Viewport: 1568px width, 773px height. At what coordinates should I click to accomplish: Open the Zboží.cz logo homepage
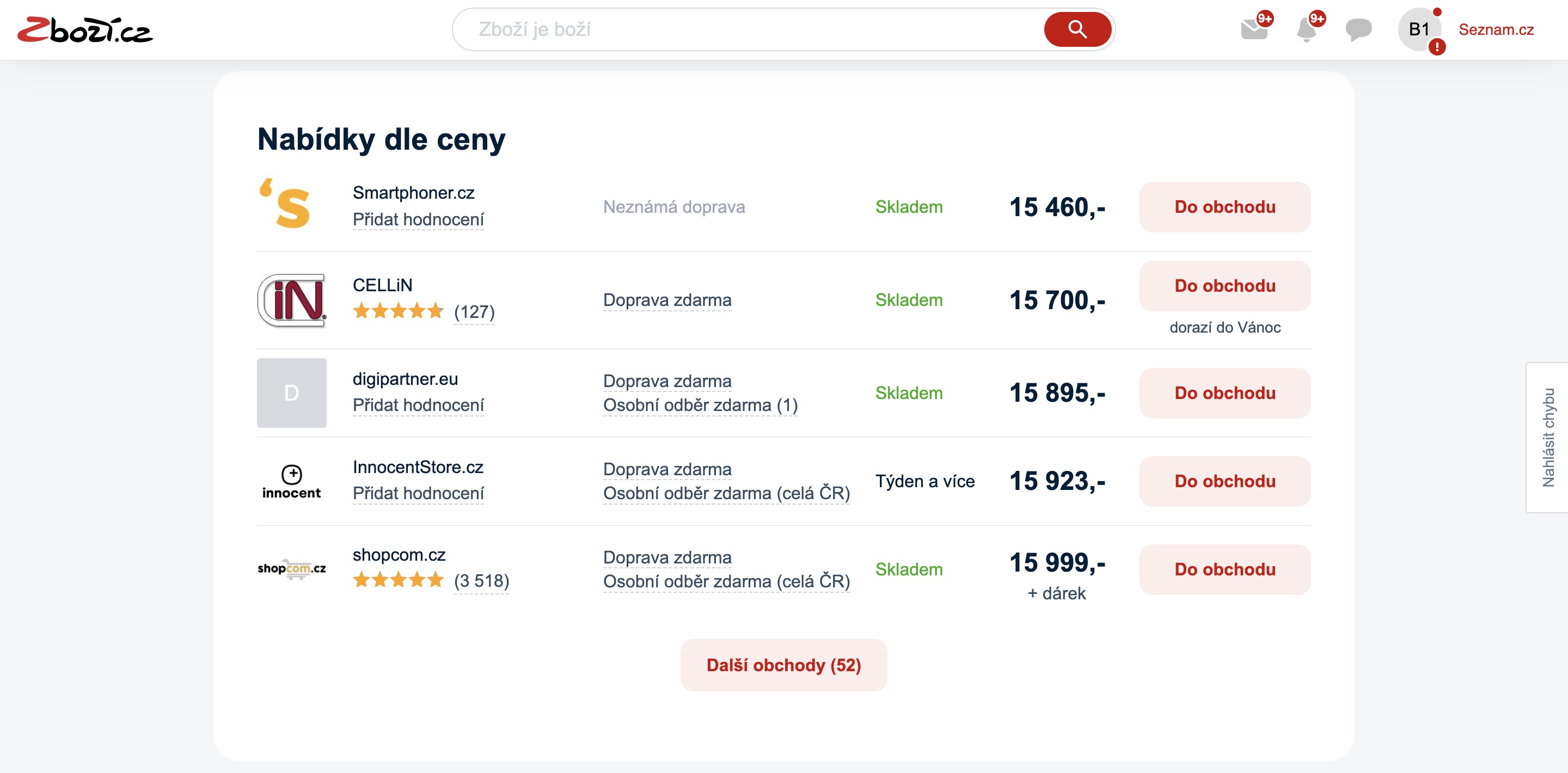(85, 30)
